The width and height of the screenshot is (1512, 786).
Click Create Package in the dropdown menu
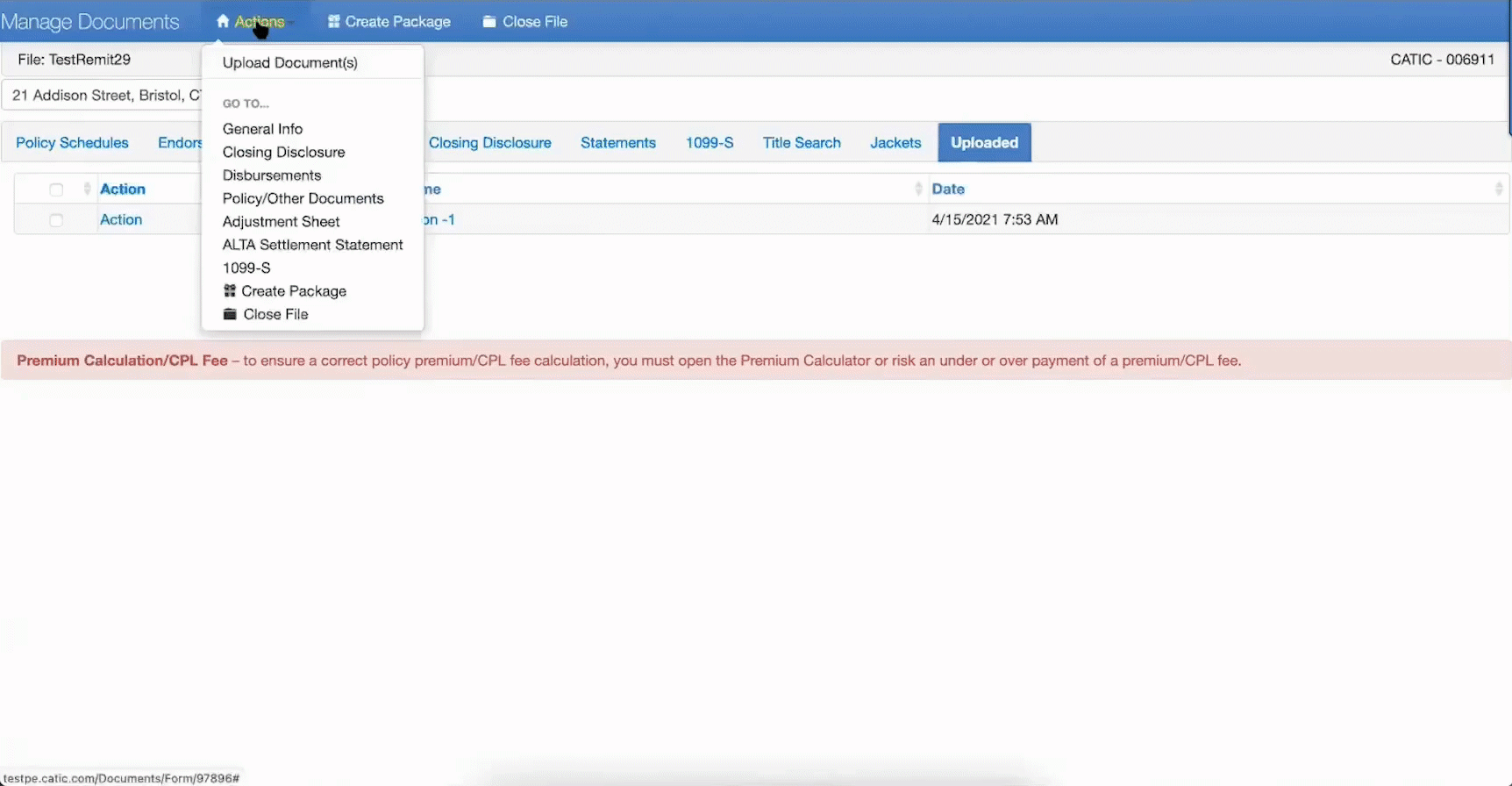coord(294,291)
